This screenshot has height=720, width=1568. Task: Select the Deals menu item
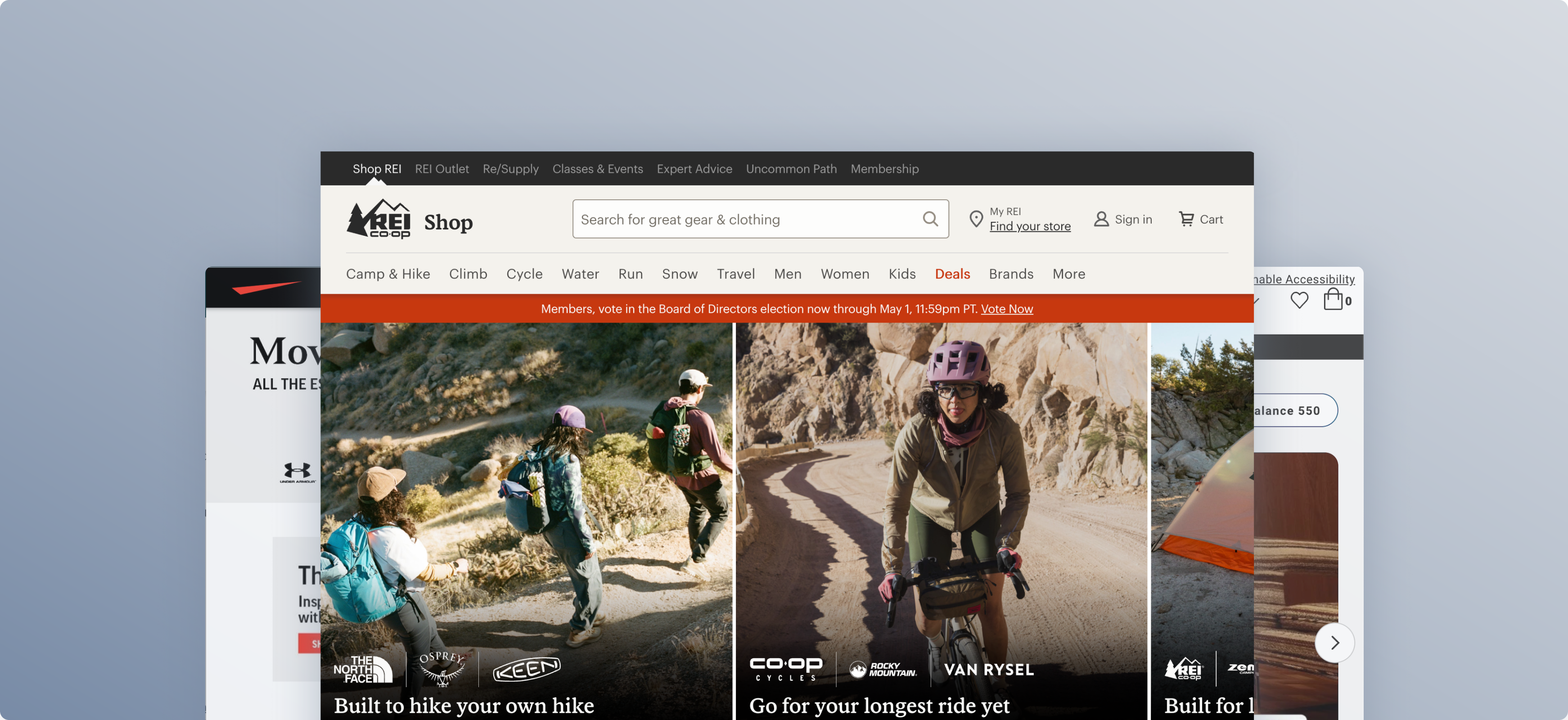click(x=952, y=274)
